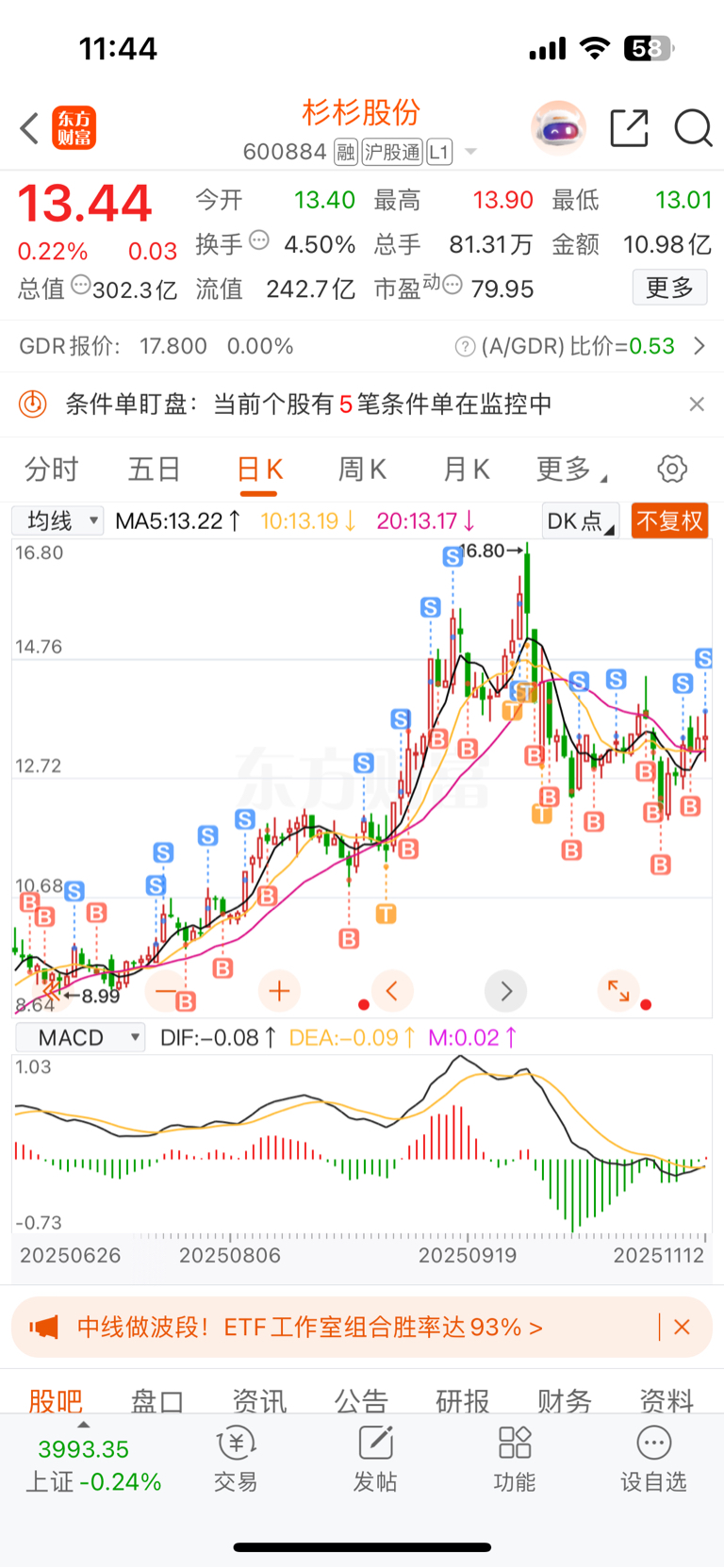Open the 东方财富 logo icon
This screenshot has height=1568, width=724.
[x=74, y=128]
